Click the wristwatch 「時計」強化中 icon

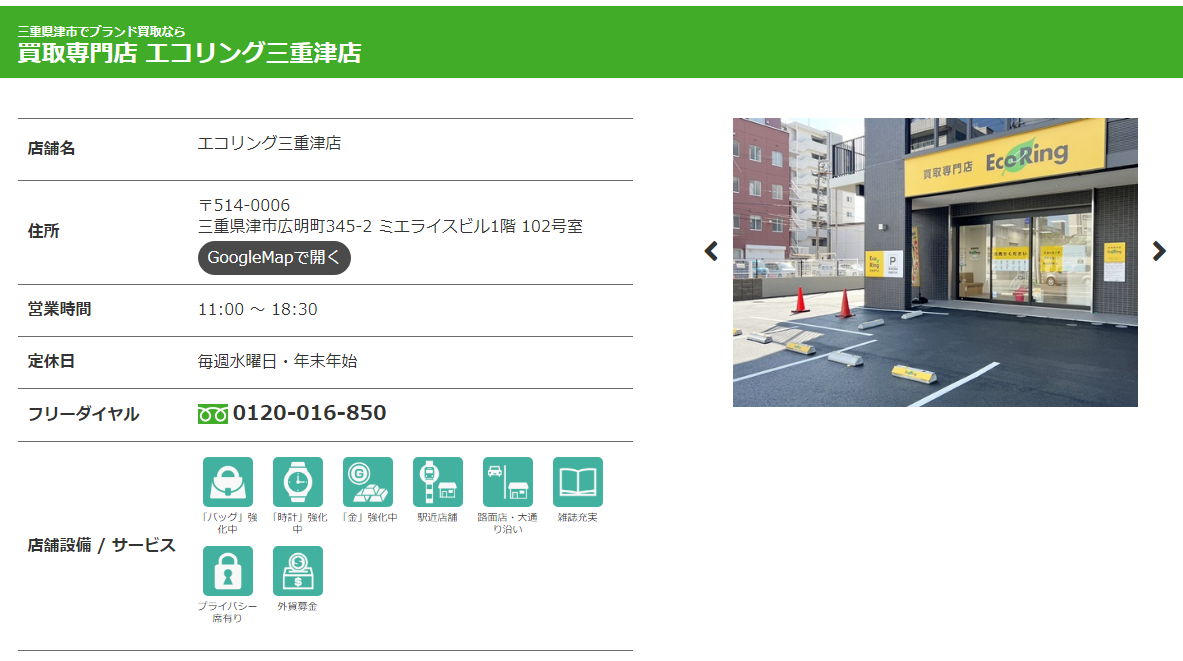pos(298,482)
